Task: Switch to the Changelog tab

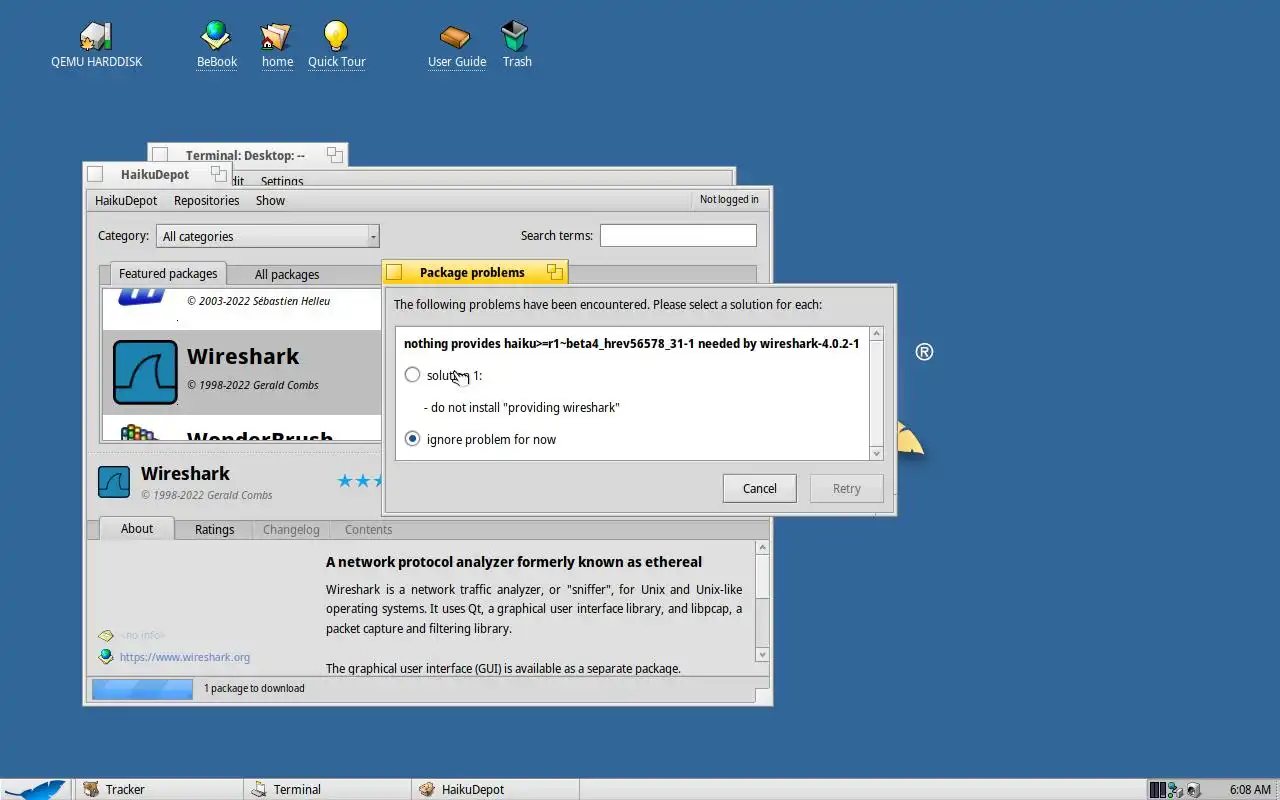Action: tap(291, 529)
